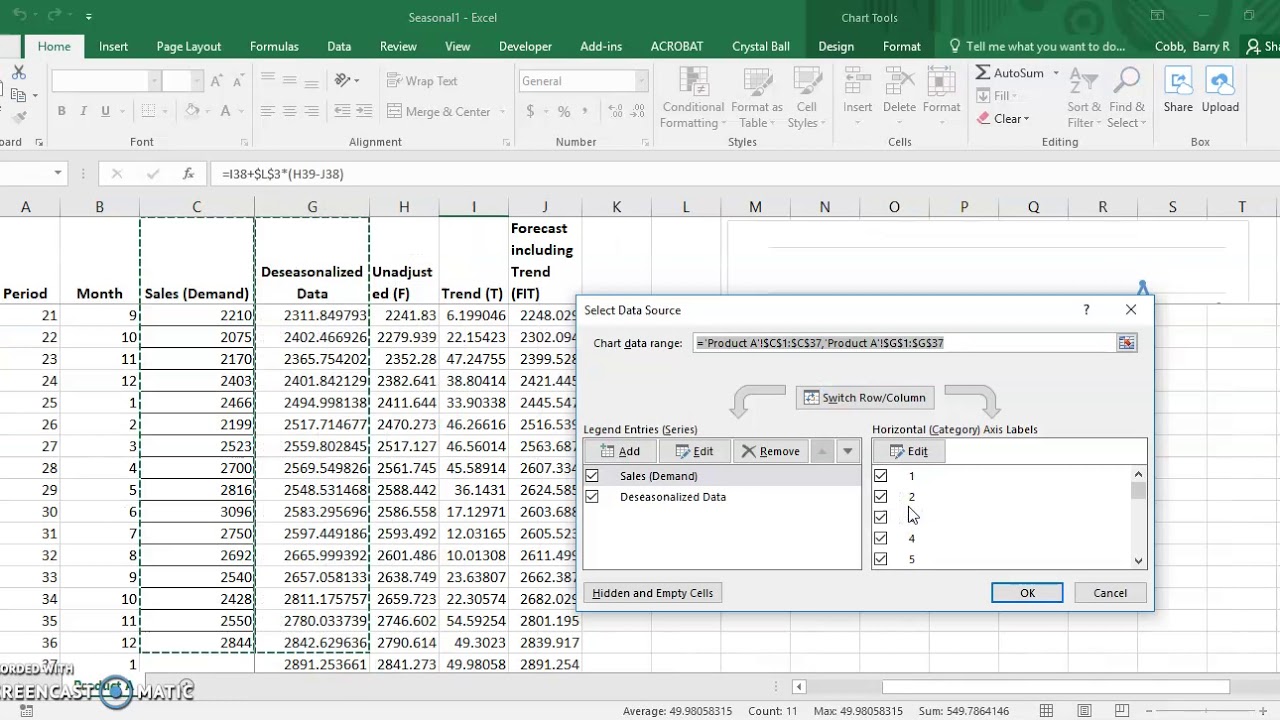The height and width of the screenshot is (720, 1280).
Task: Click Increase Indent icon
Action: [x=366, y=111]
